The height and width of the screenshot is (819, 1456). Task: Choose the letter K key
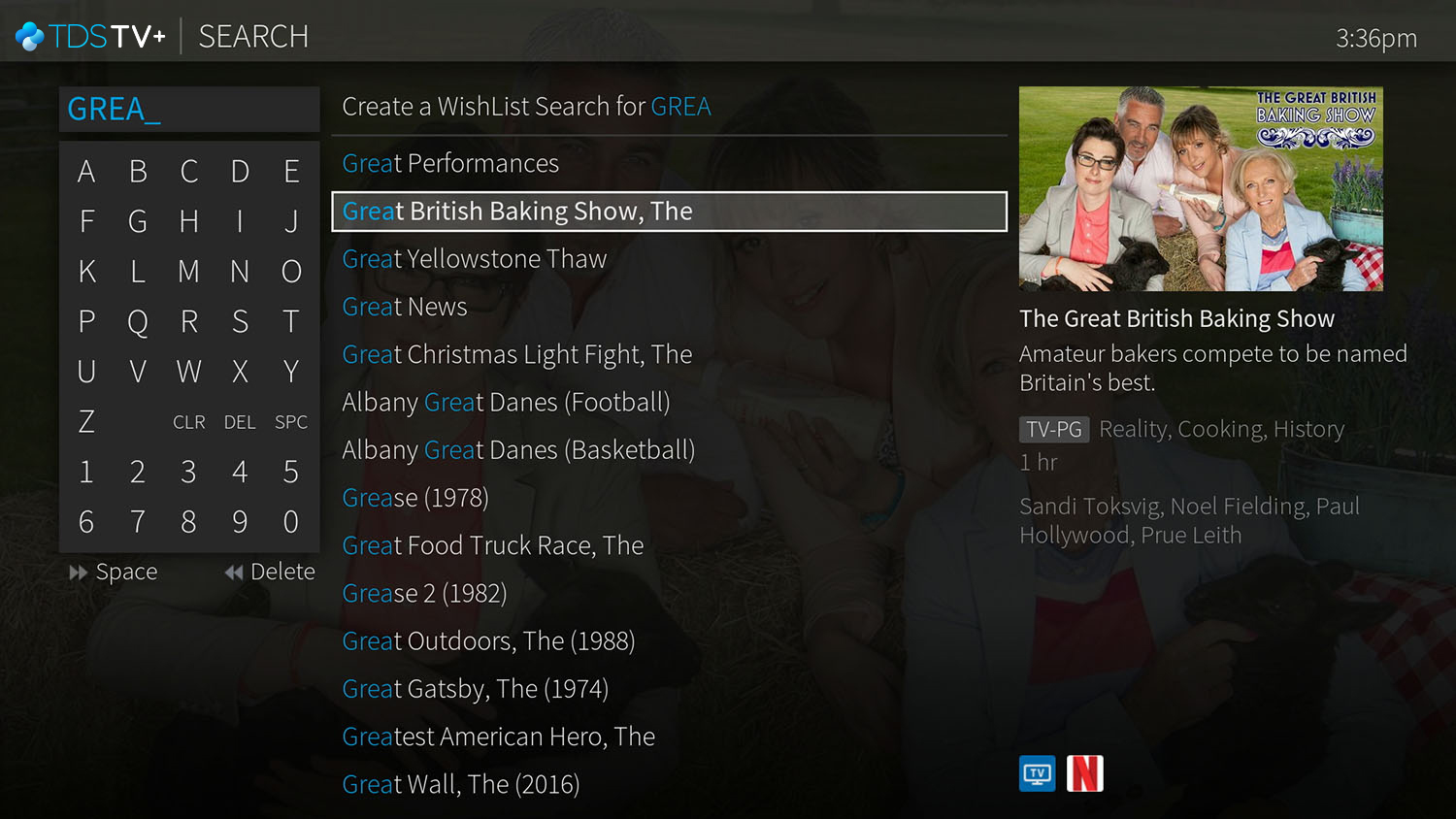[x=86, y=272]
